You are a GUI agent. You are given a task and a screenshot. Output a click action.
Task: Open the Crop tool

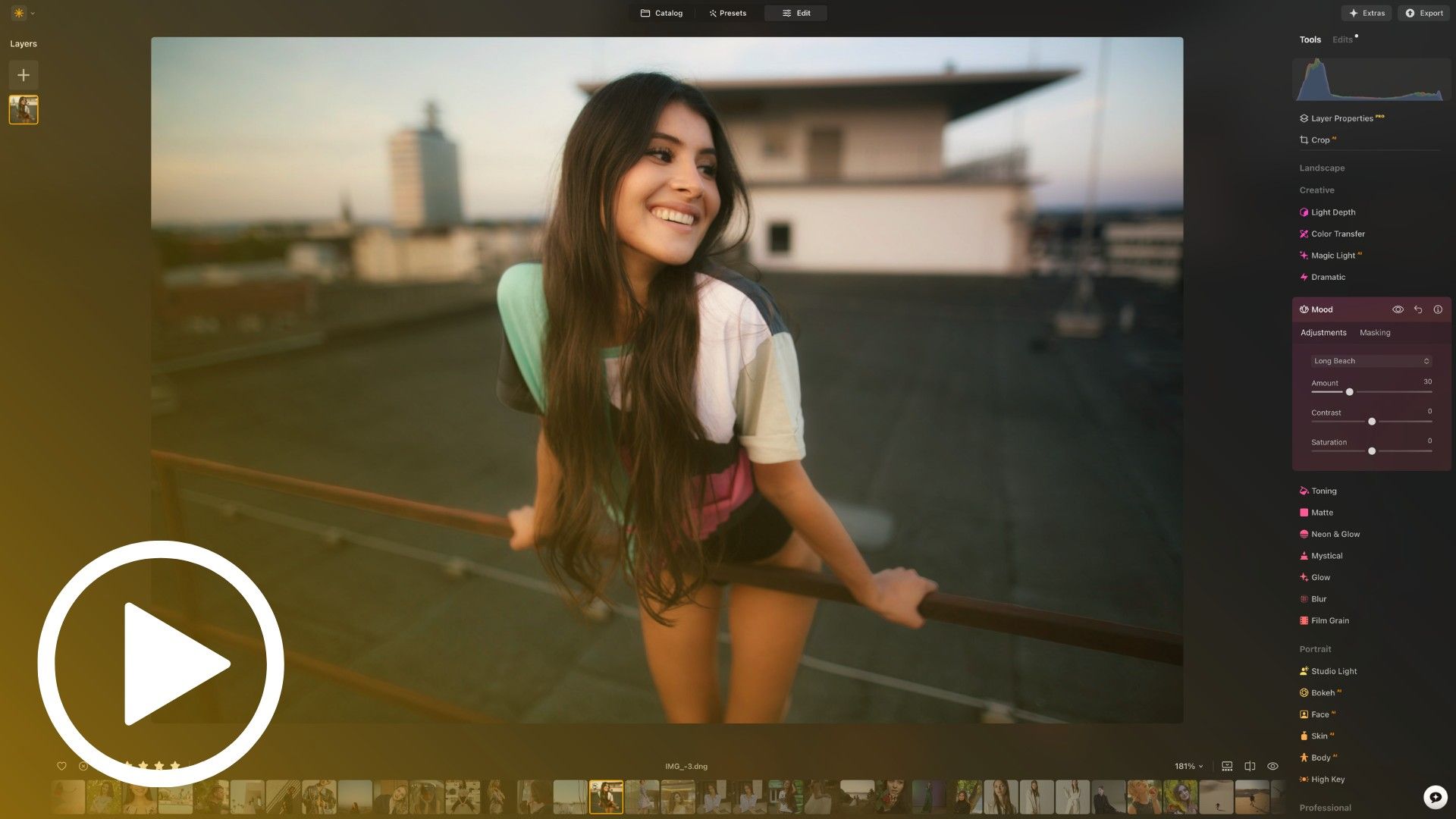coord(1319,140)
